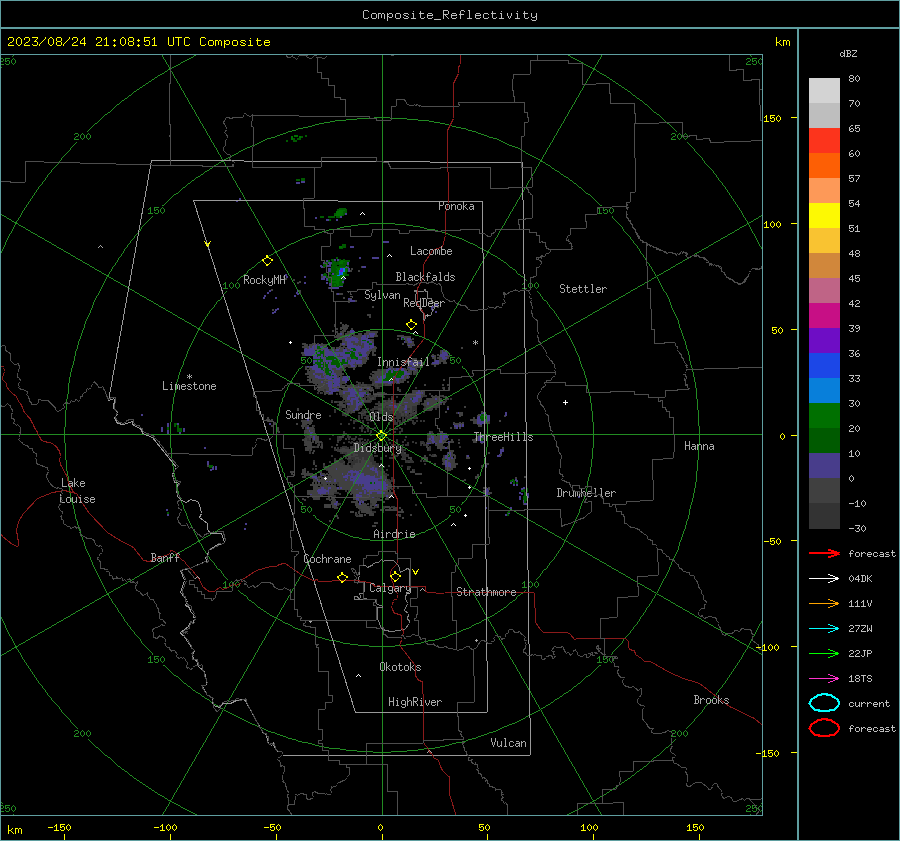Select the Sylvan label
This screenshot has height=841, width=900.
click(x=382, y=295)
